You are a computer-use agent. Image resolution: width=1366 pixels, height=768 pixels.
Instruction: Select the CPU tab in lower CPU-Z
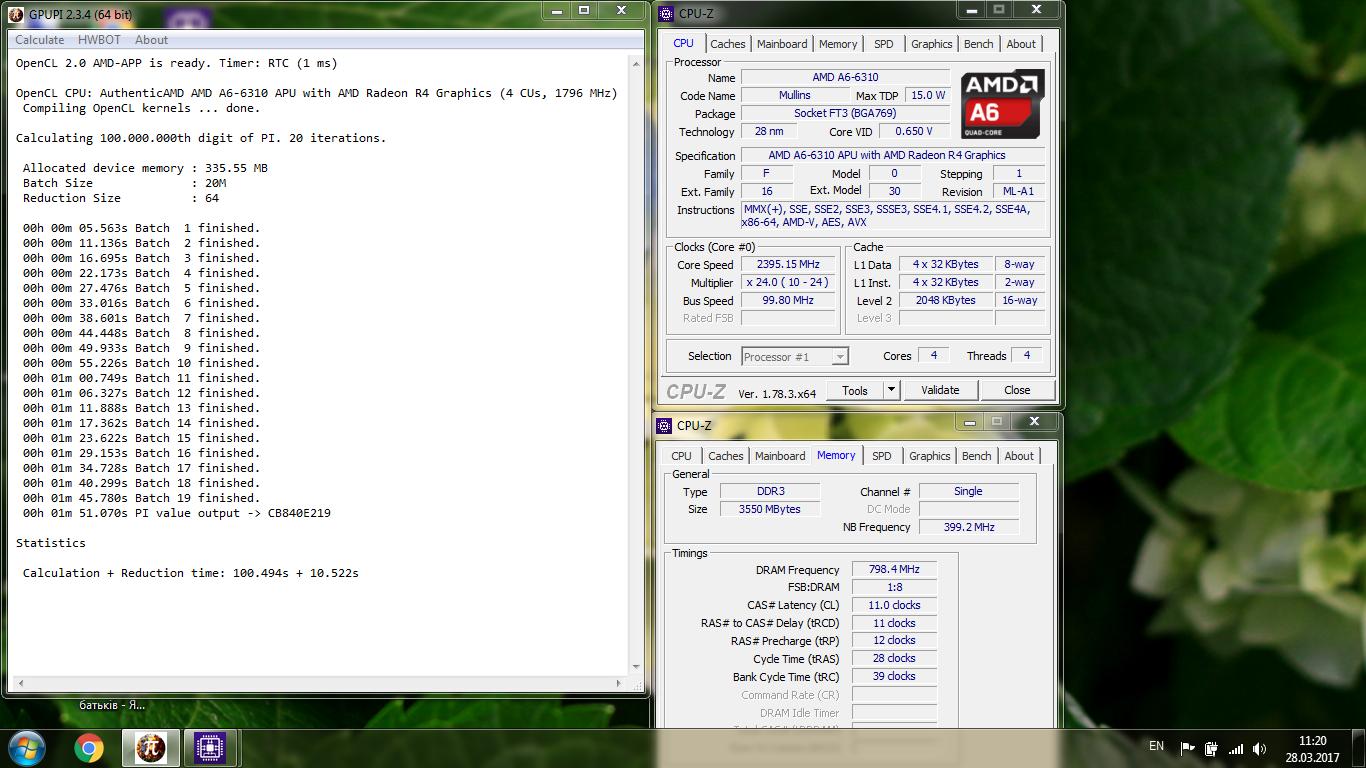681,456
